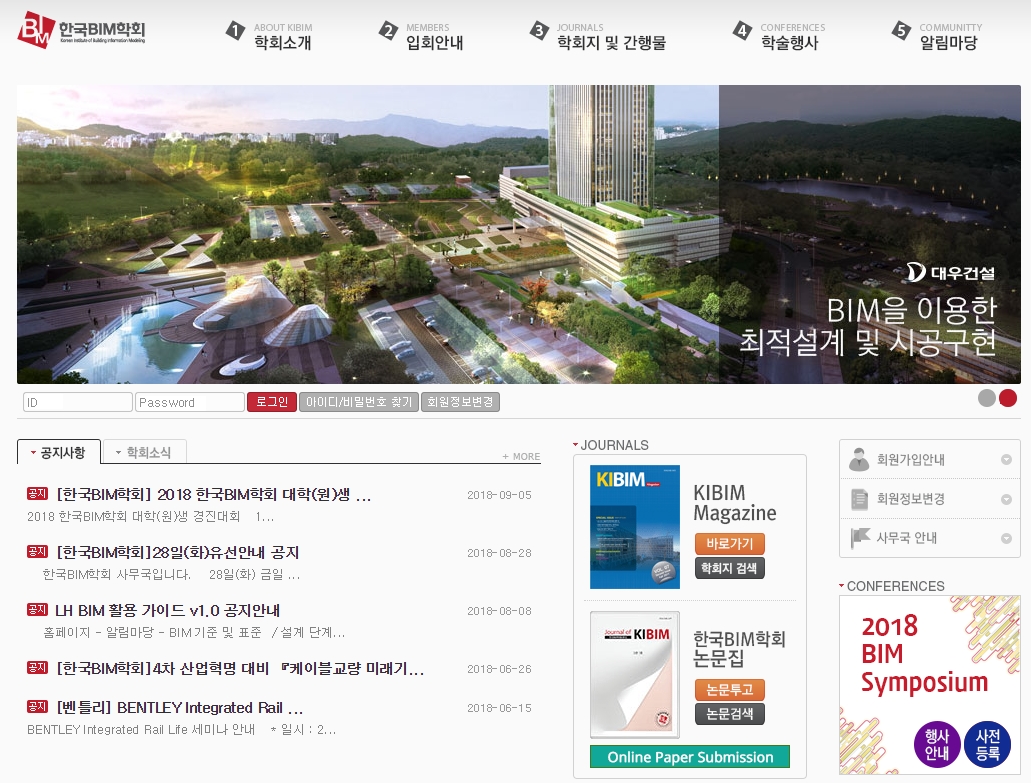Open Online Paper Submission link
This screenshot has height=783, width=1031.
tap(690, 757)
